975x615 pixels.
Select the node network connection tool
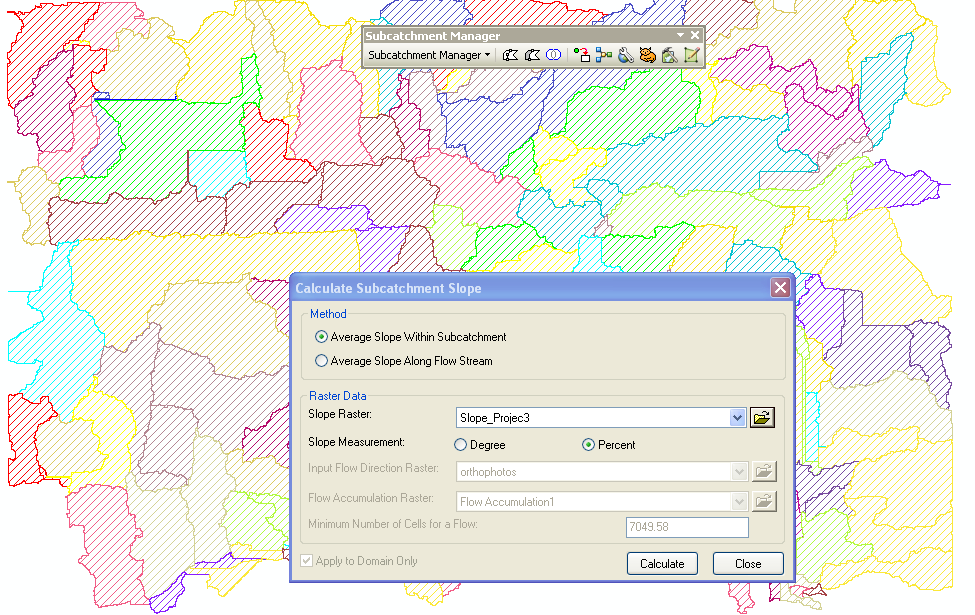(x=603, y=55)
